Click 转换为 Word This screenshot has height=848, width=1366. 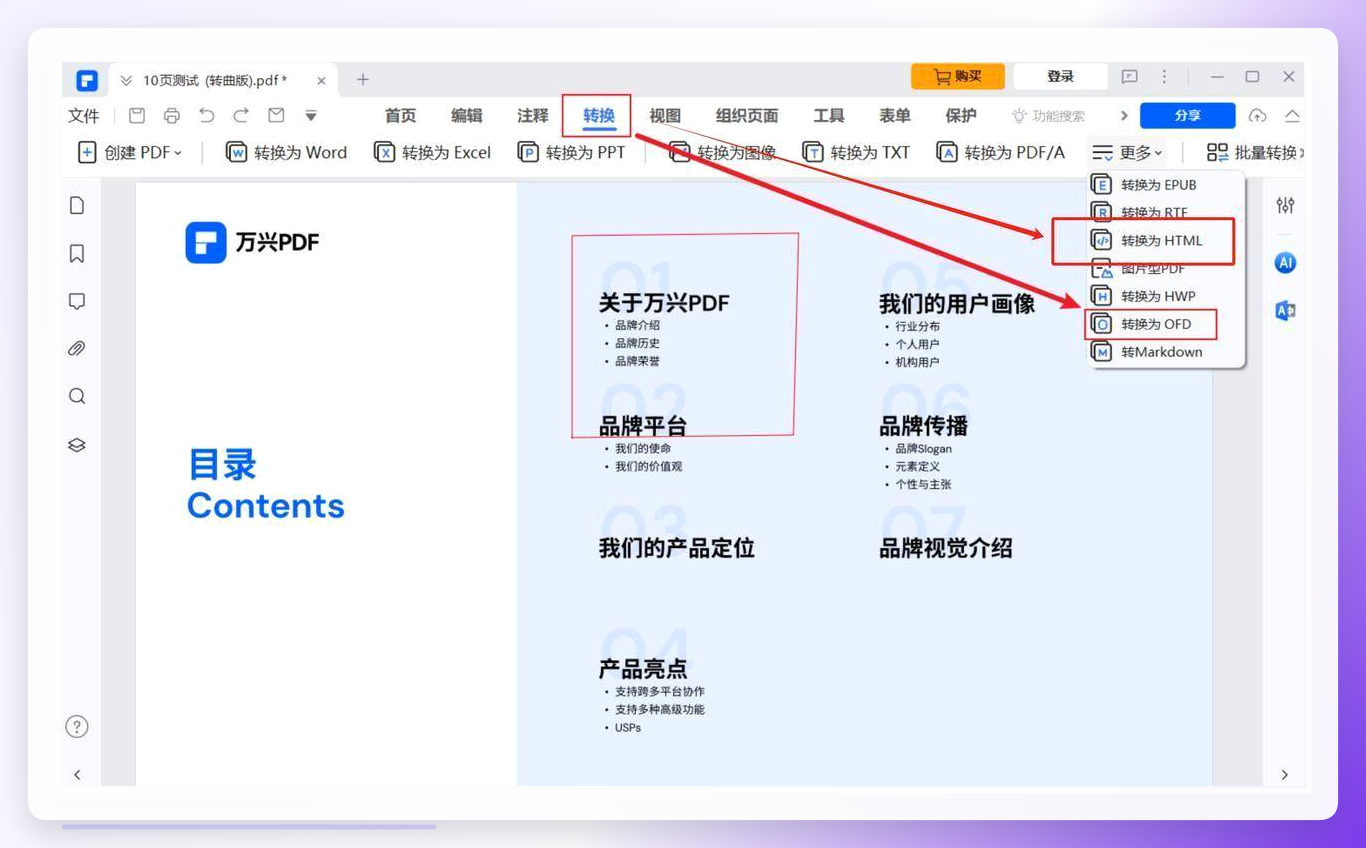[x=286, y=152]
